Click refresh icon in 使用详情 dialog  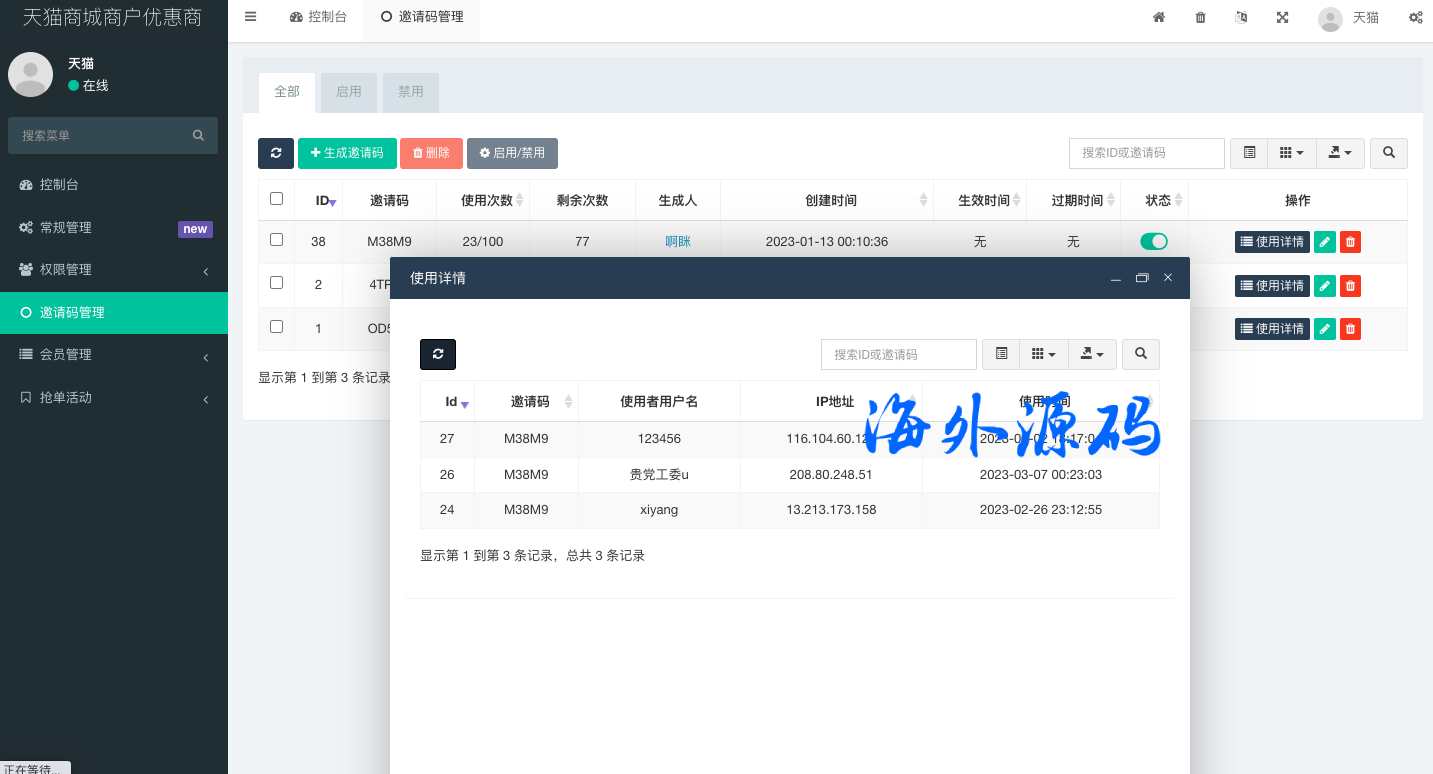click(x=438, y=354)
